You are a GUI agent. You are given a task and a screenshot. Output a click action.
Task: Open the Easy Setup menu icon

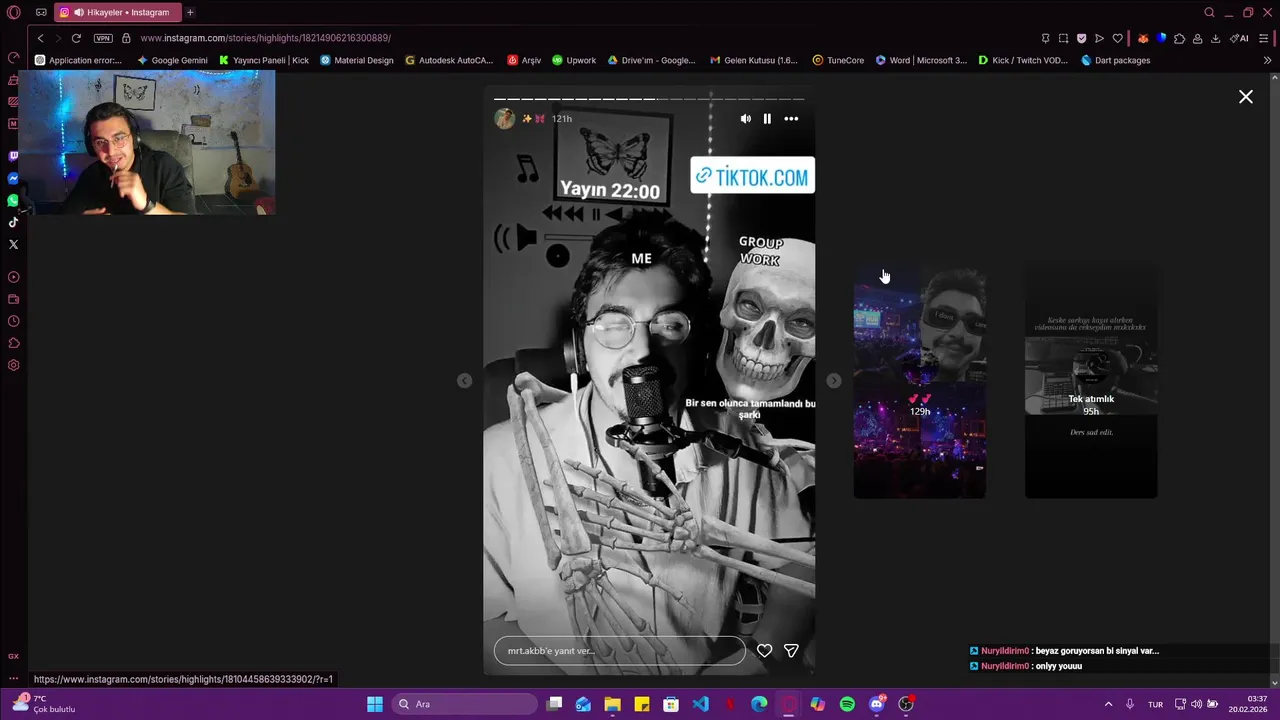click(1265, 38)
